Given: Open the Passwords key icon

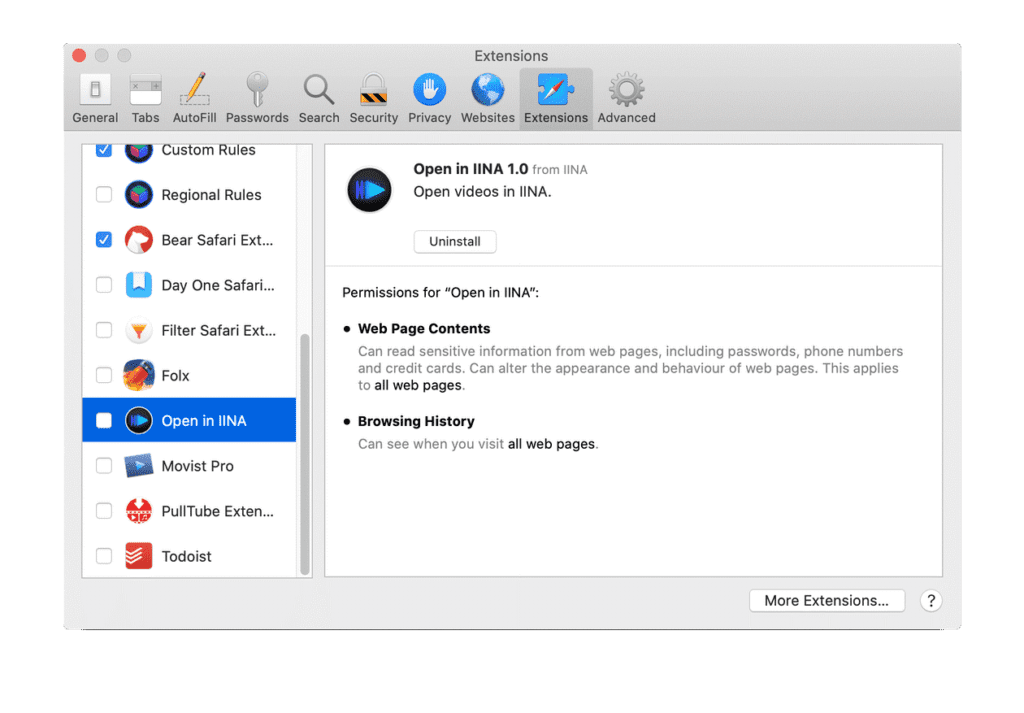Looking at the screenshot, I should point(257,89).
